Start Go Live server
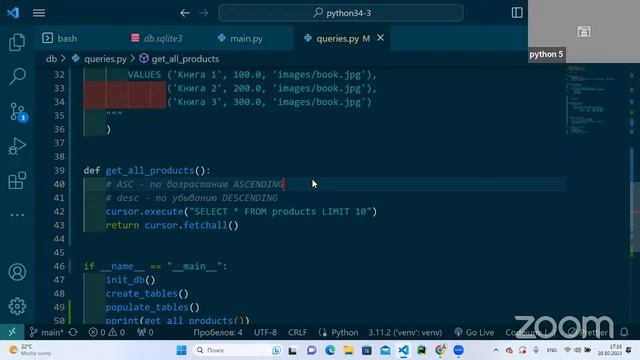Screen dimensions: 640x360 click(x=474, y=332)
